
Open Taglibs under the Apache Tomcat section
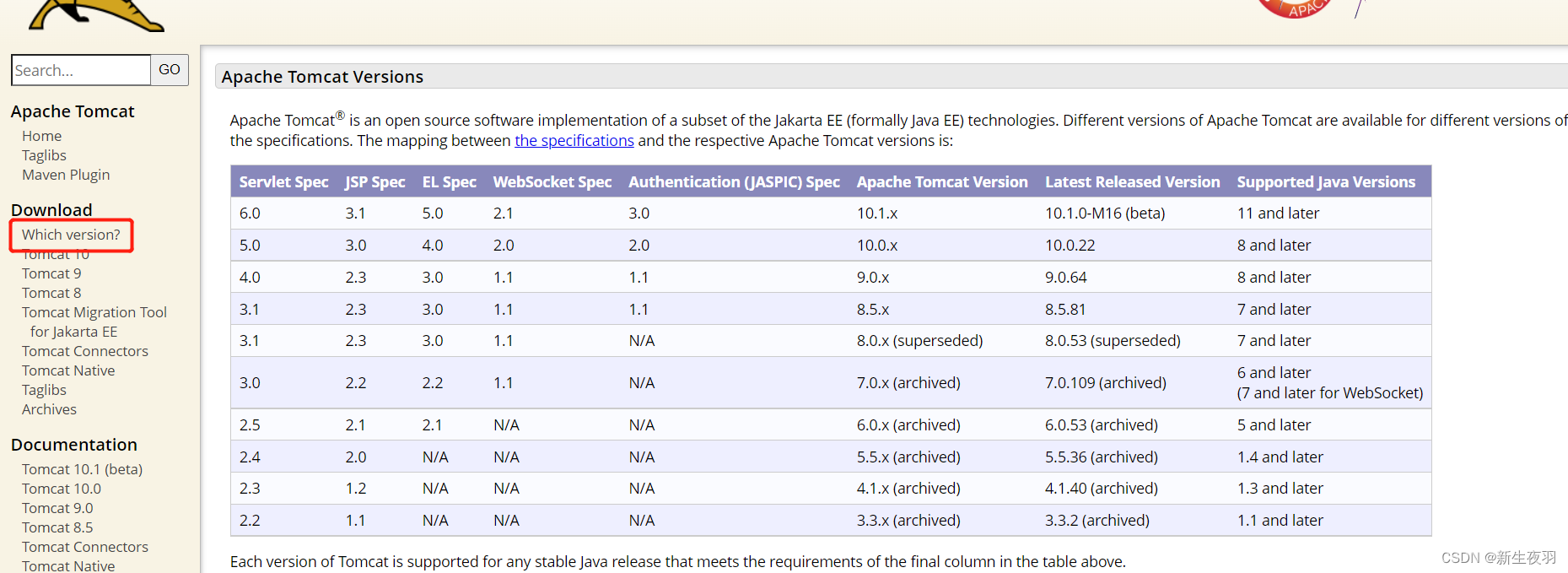click(44, 155)
